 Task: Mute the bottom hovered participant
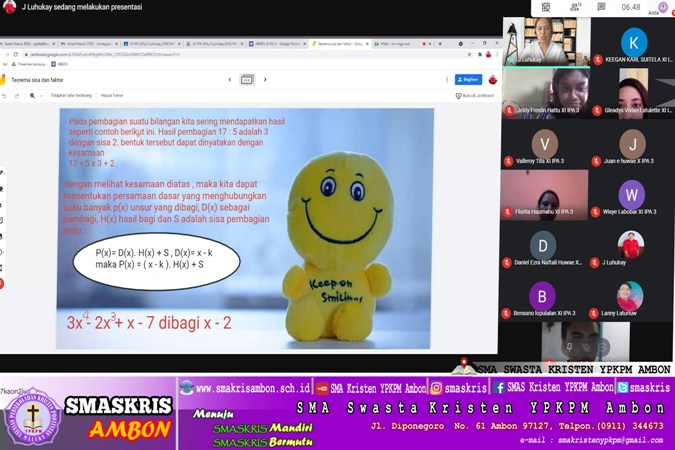[585, 347]
